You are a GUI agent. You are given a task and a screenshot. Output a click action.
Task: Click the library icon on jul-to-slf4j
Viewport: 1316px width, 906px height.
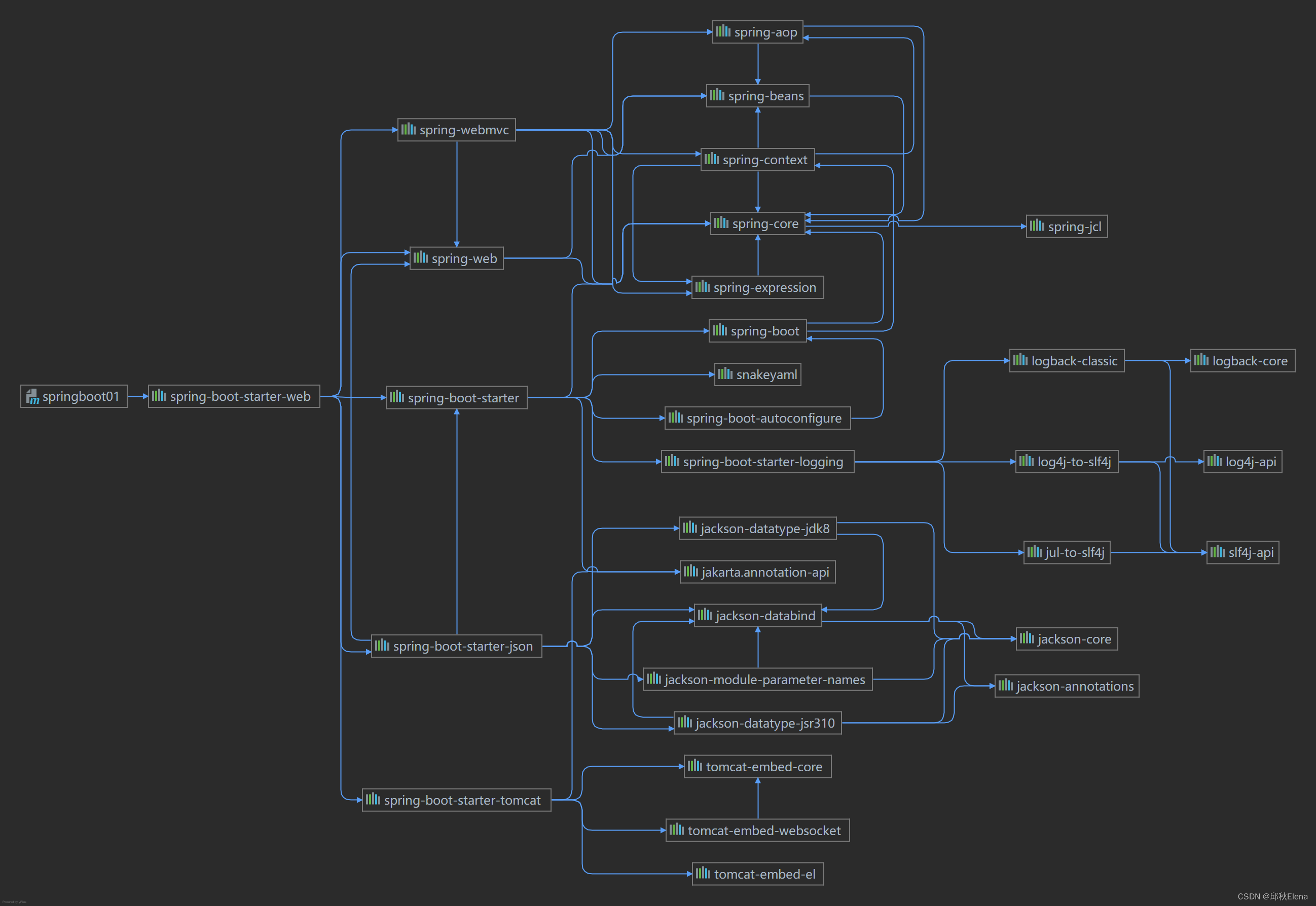(x=1034, y=551)
